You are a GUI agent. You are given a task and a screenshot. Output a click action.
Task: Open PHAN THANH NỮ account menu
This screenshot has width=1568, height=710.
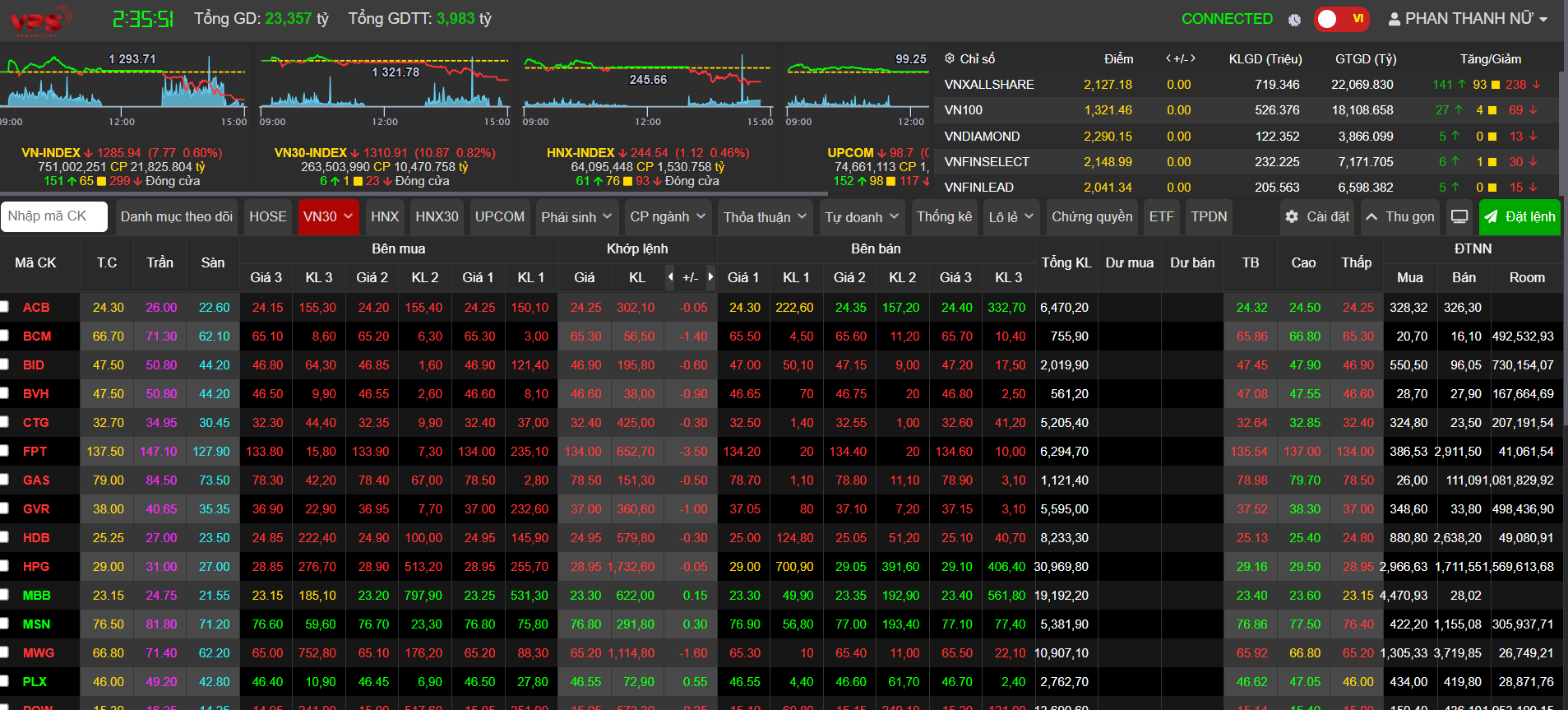click(x=1469, y=19)
